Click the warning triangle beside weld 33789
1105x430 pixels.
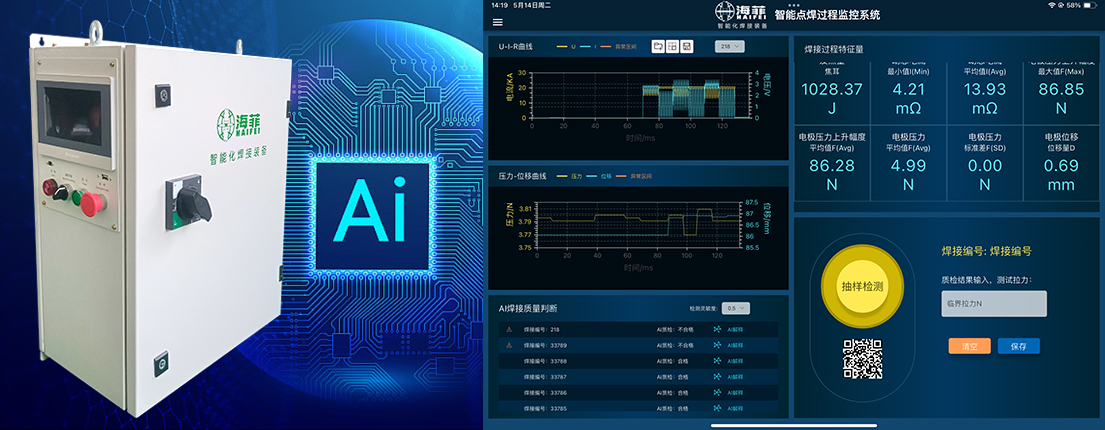point(508,345)
